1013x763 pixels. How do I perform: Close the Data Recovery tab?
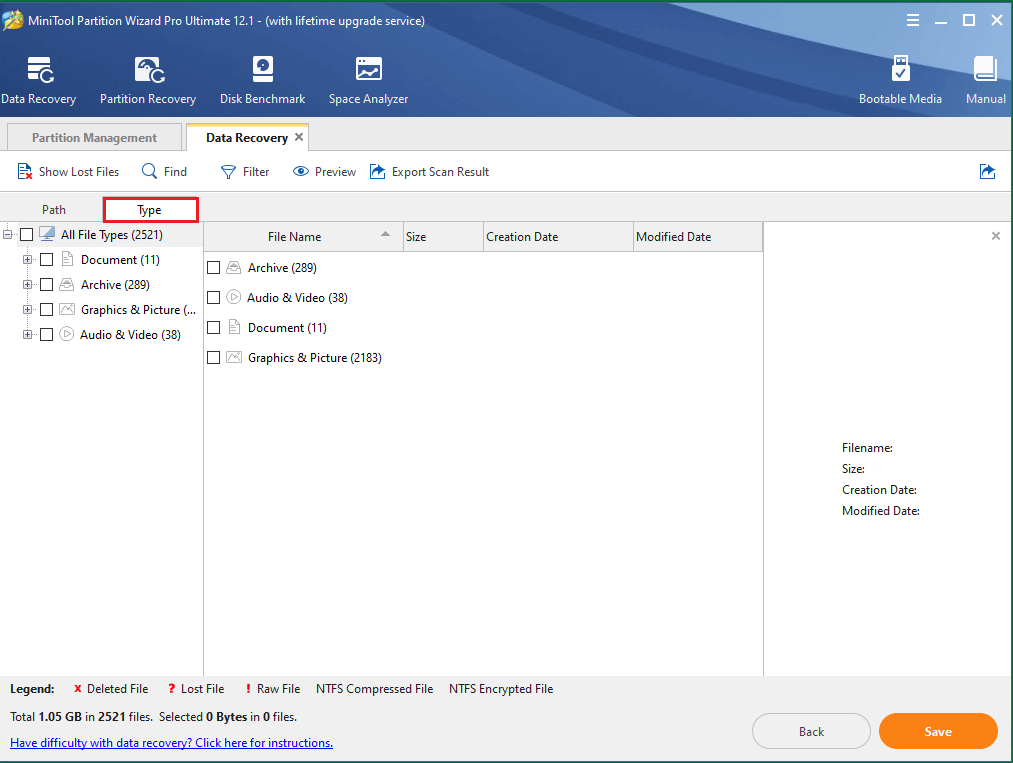coord(299,137)
